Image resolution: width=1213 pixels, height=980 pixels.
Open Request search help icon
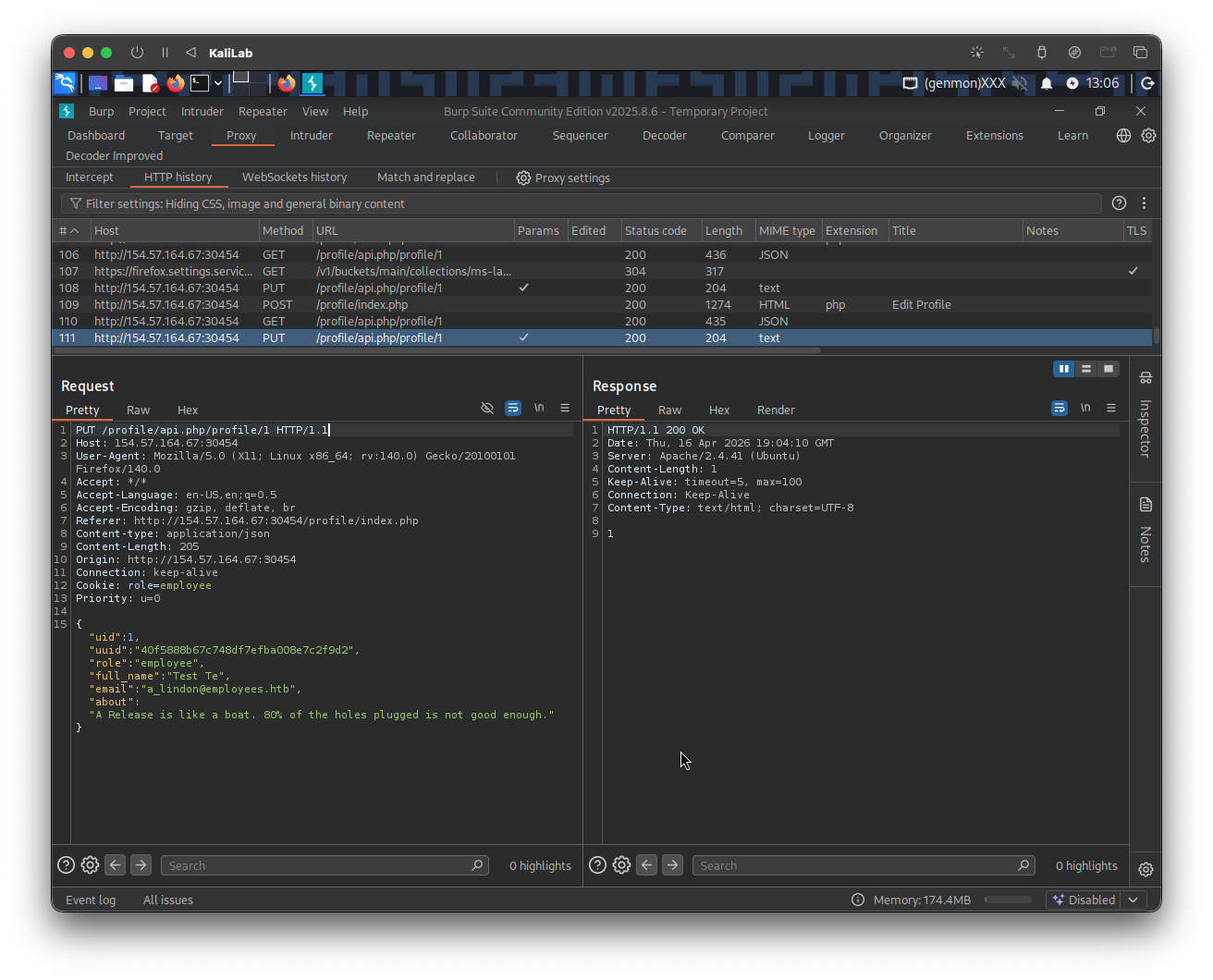pos(66,865)
